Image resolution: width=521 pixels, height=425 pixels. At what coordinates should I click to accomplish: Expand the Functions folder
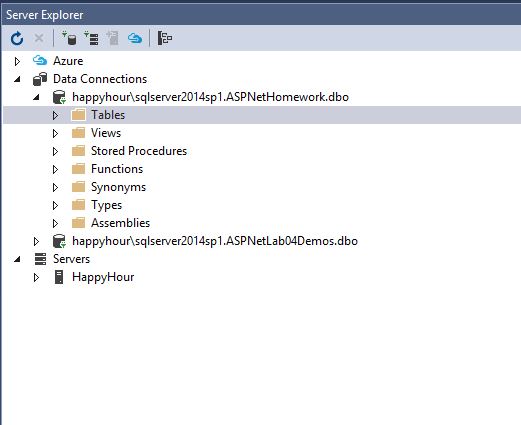[x=55, y=169]
